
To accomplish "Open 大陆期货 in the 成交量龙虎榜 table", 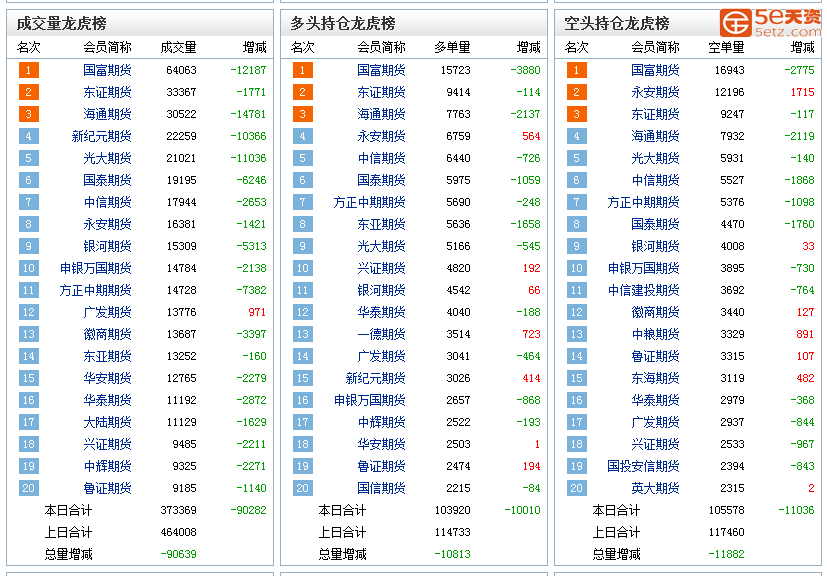I will coord(107,422).
